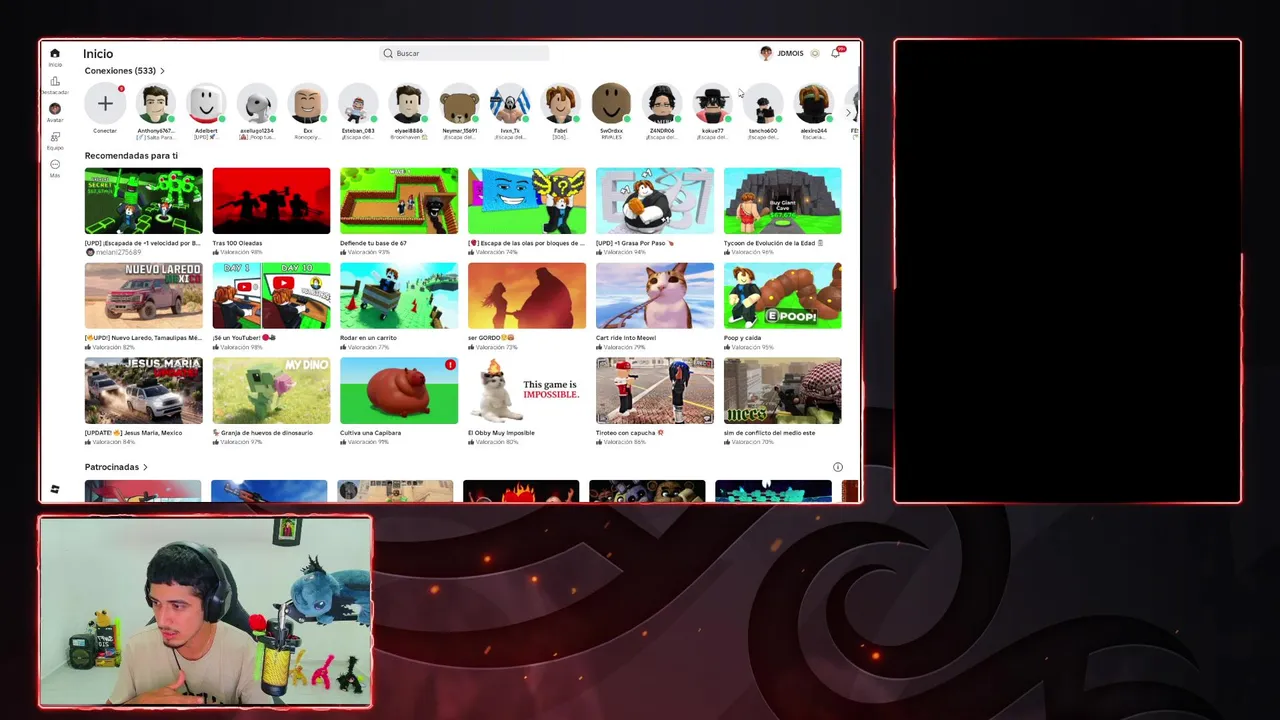Open the ¡Sé un YouTuber! game
Screen dimensions: 1280x720
(271, 296)
